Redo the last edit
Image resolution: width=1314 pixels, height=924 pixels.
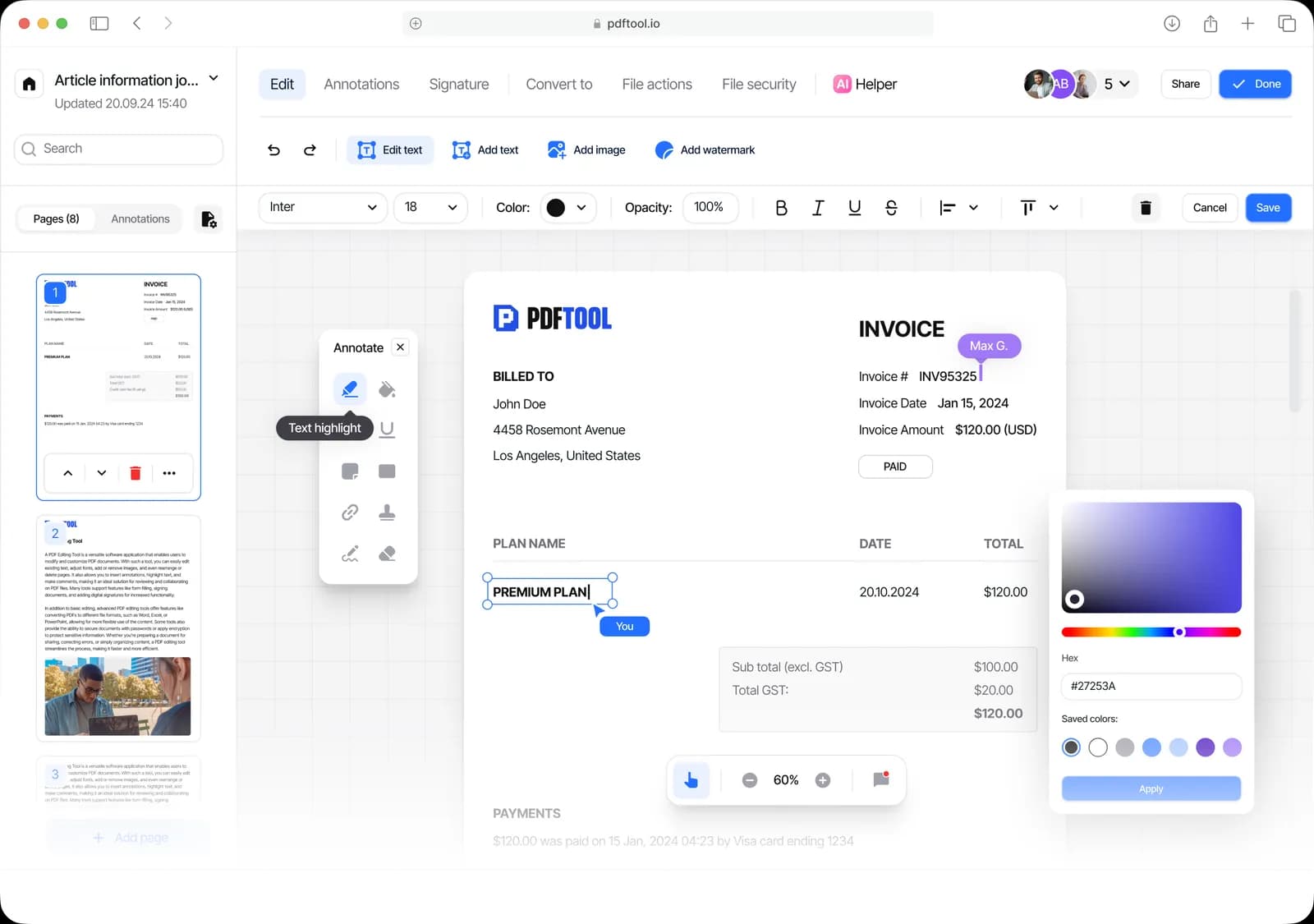click(x=310, y=150)
